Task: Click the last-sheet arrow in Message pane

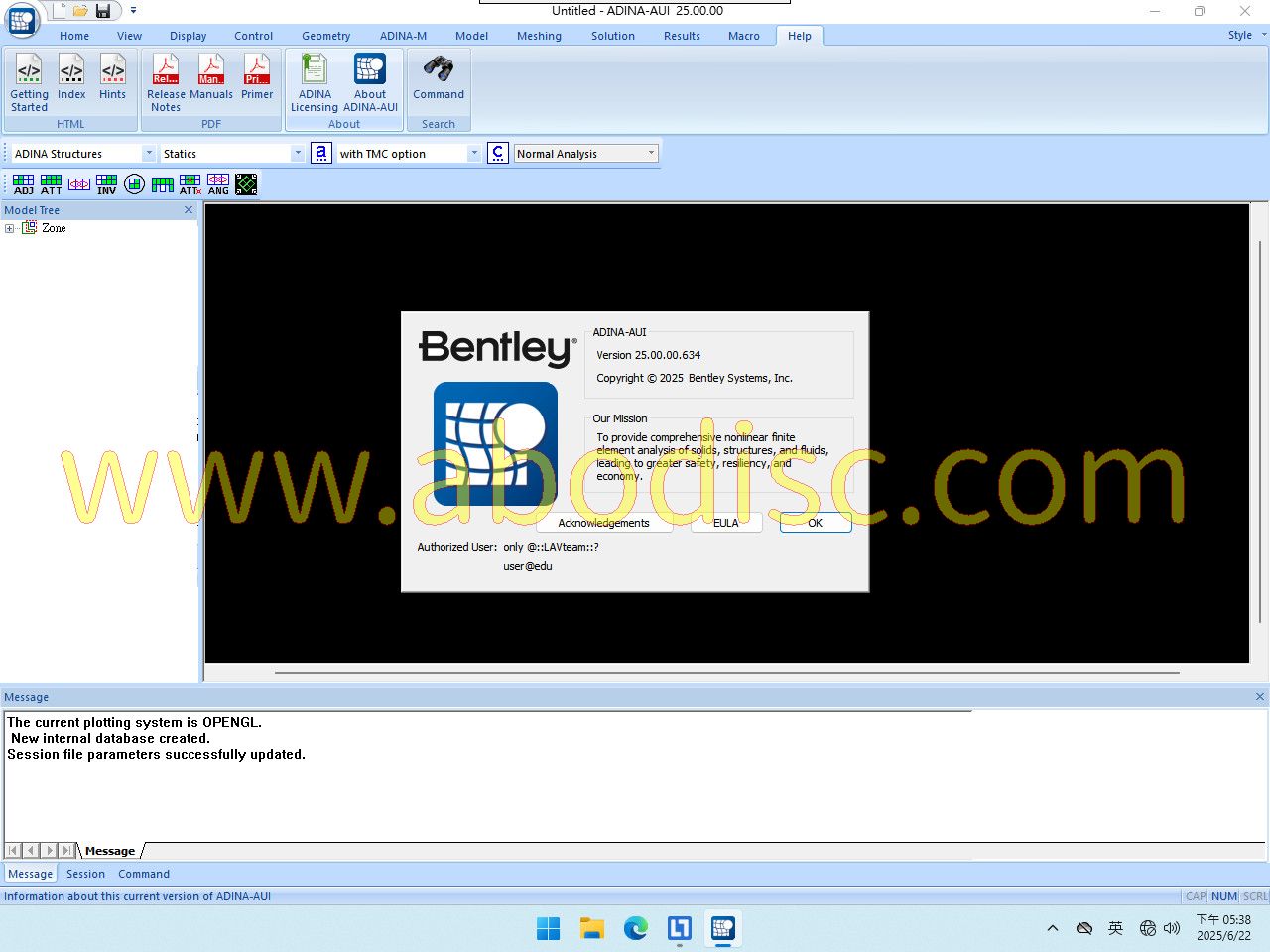Action: [x=66, y=850]
